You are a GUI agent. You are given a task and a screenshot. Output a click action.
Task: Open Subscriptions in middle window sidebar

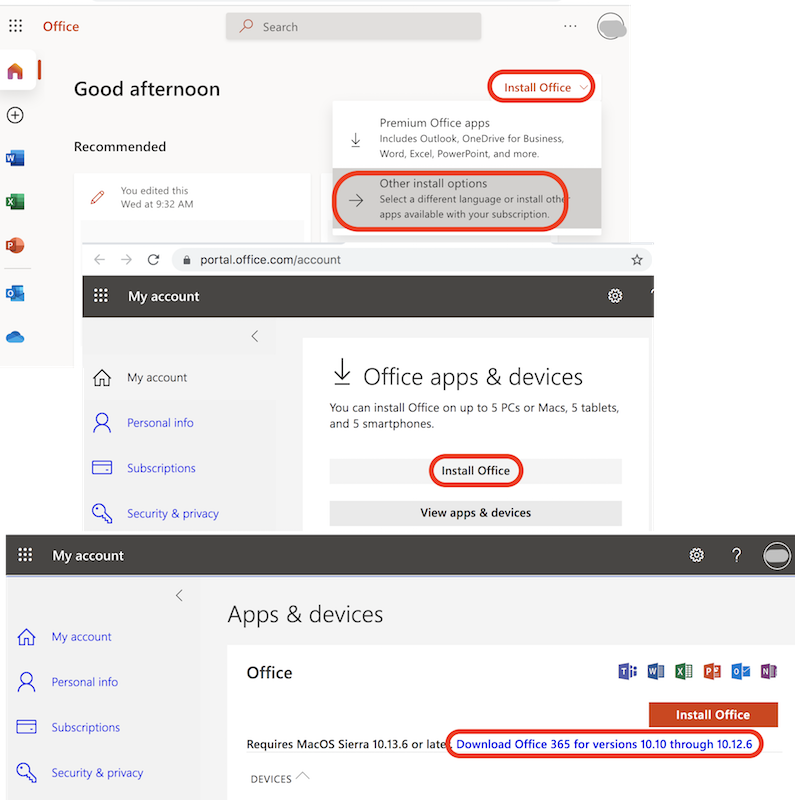coord(161,468)
